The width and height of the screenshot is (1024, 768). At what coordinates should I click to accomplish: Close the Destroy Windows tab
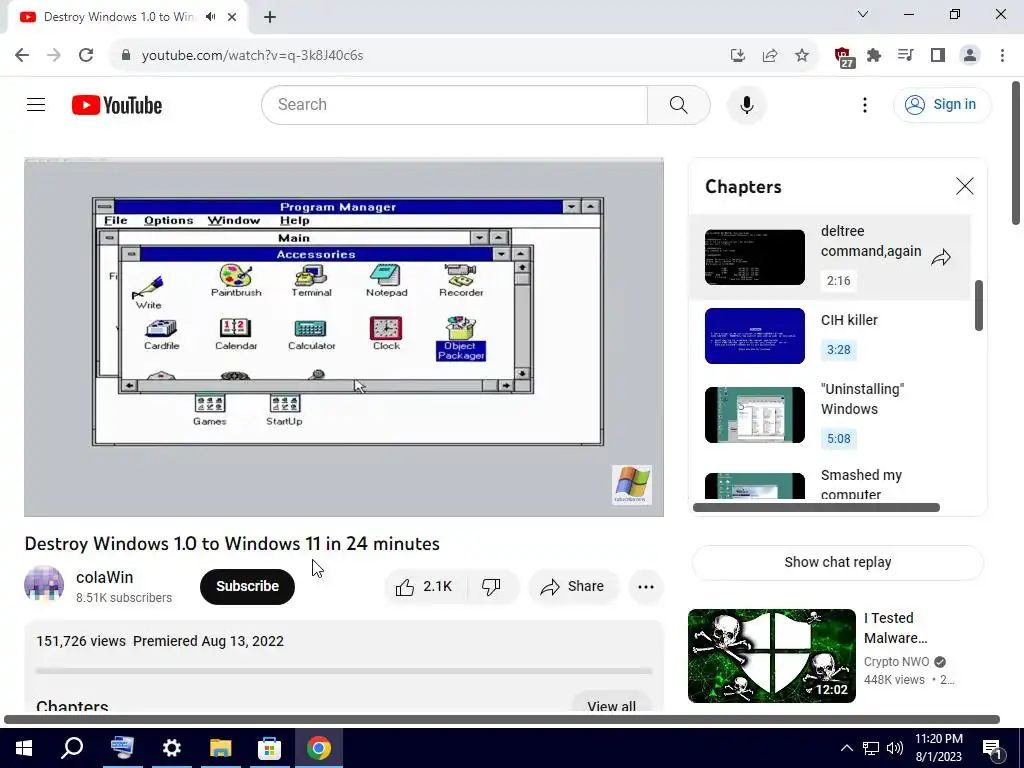pyautogui.click(x=232, y=17)
